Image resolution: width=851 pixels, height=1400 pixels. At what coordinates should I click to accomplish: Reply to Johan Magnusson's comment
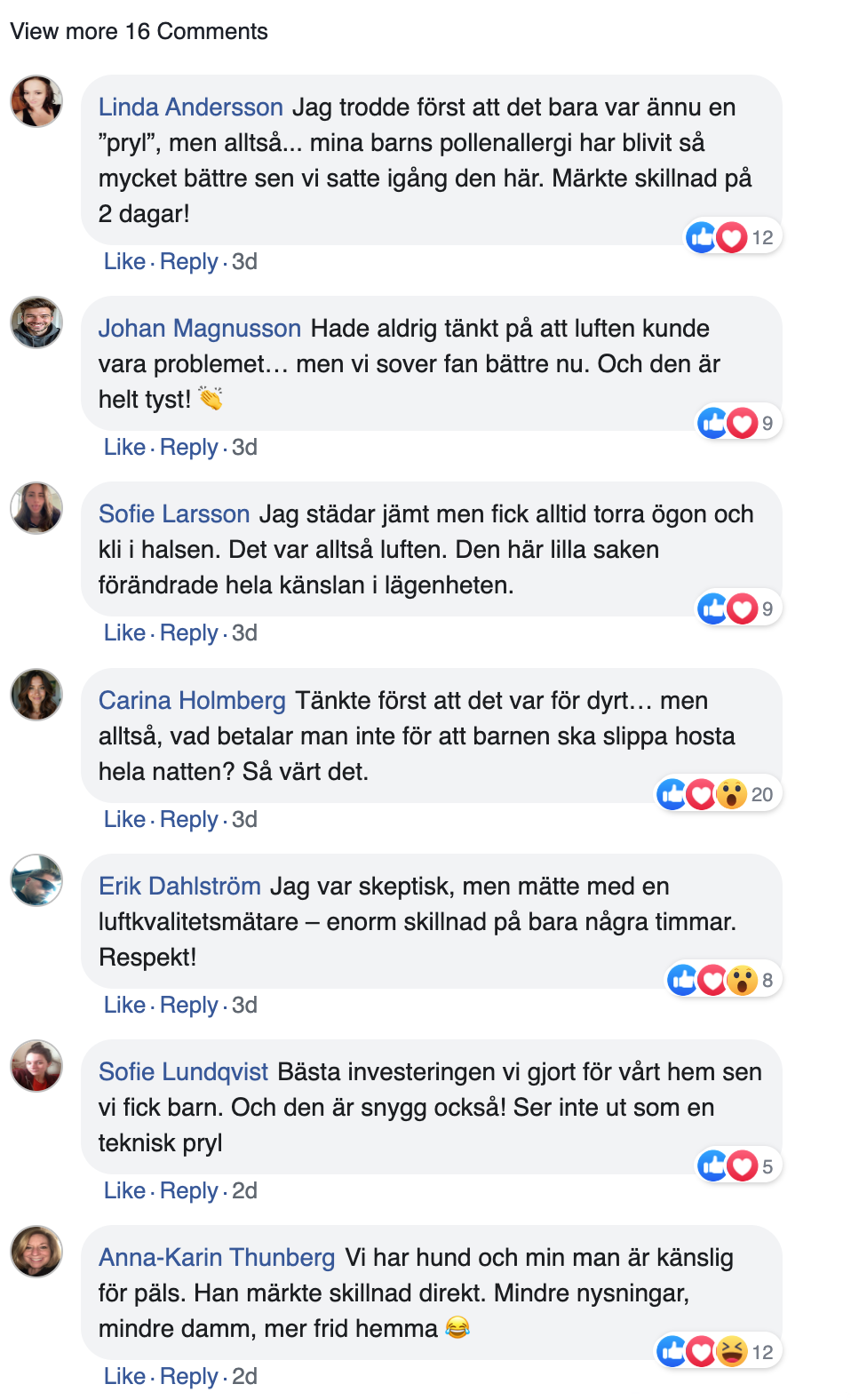tap(188, 448)
